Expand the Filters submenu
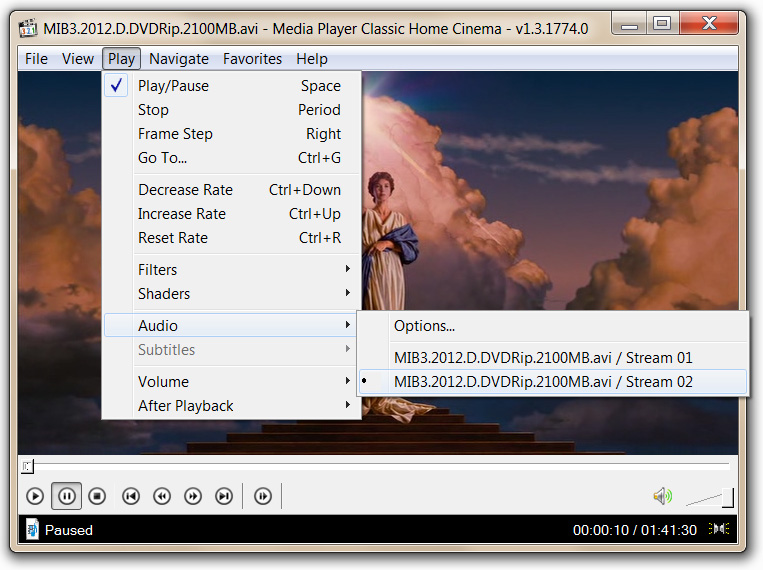The image size is (763, 570). point(232,269)
